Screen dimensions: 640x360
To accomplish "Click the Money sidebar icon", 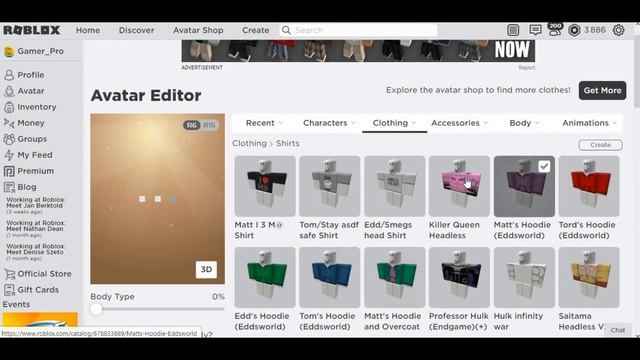I will [x=9, y=123].
